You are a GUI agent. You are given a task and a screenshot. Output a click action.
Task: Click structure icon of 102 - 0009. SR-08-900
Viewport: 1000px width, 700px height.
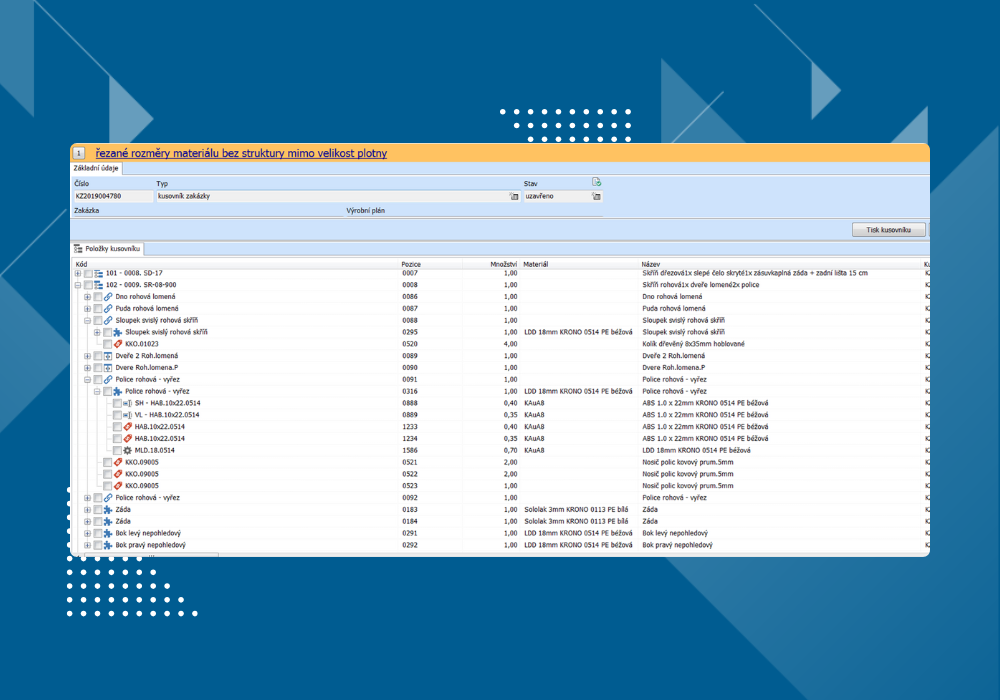coord(98,285)
